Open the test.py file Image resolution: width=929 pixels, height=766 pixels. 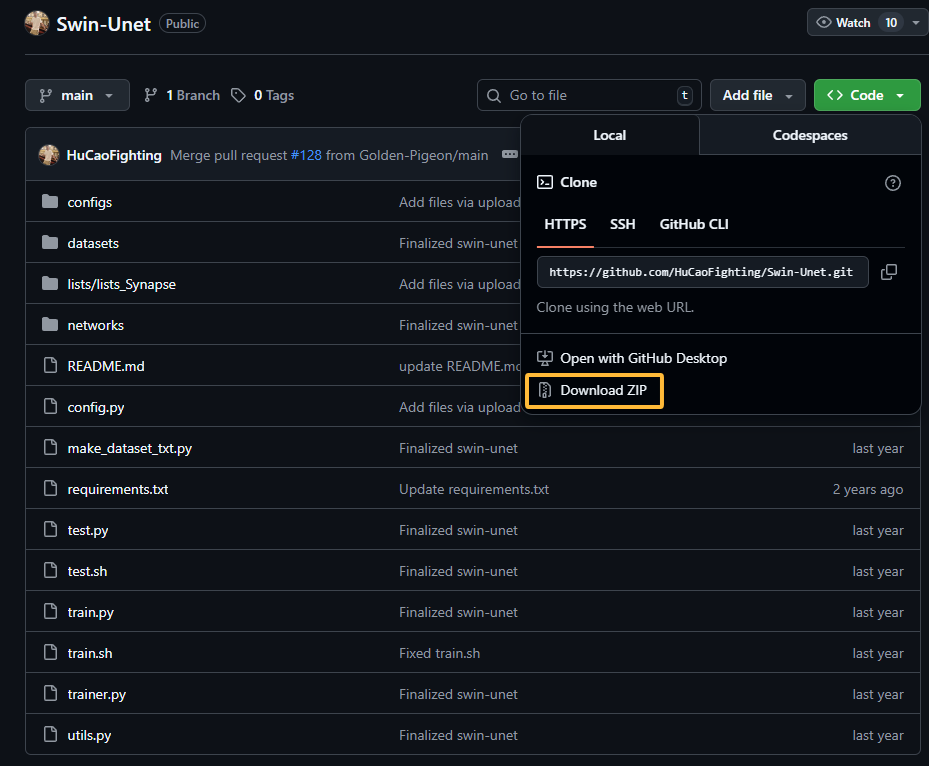click(88, 530)
